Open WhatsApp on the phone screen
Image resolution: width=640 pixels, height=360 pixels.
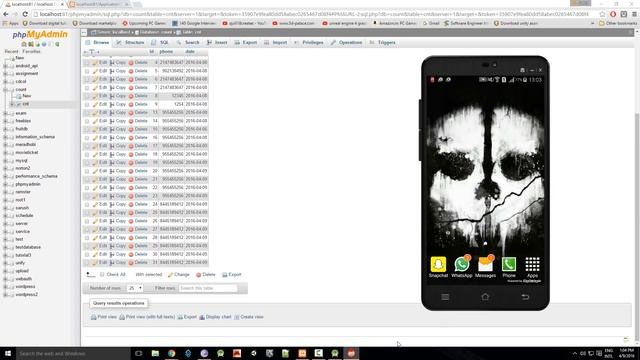(462, 264)
